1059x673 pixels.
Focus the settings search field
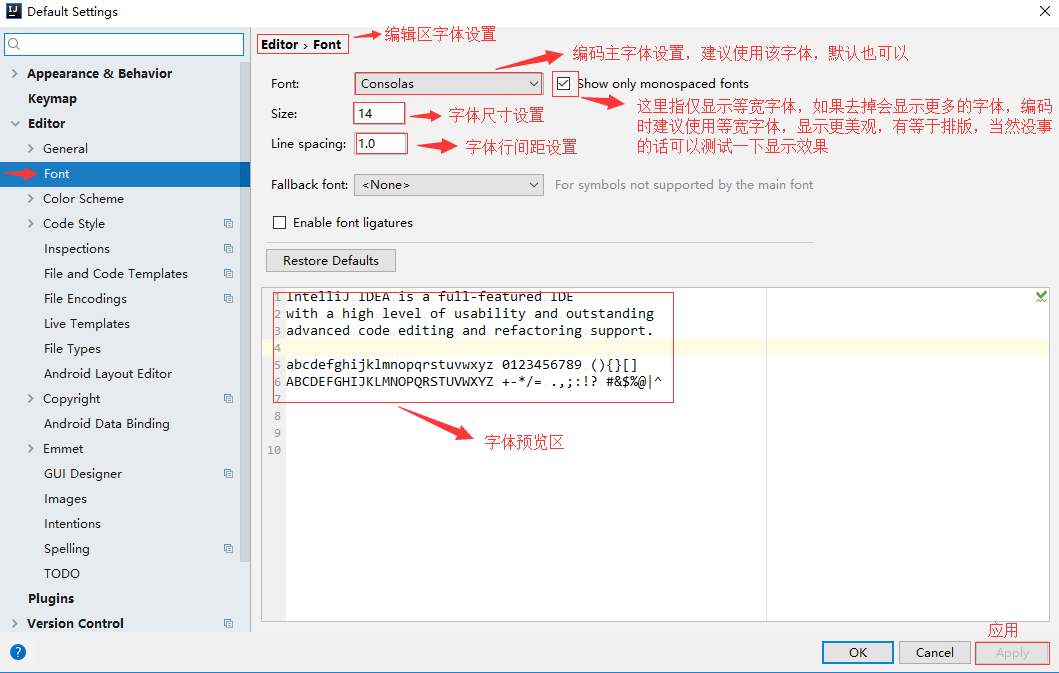click(124, 45)
